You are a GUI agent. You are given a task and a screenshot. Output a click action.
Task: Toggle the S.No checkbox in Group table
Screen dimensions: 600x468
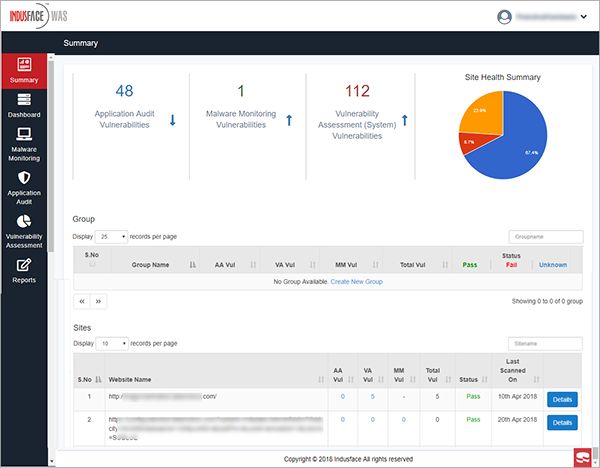coord(92,265)
